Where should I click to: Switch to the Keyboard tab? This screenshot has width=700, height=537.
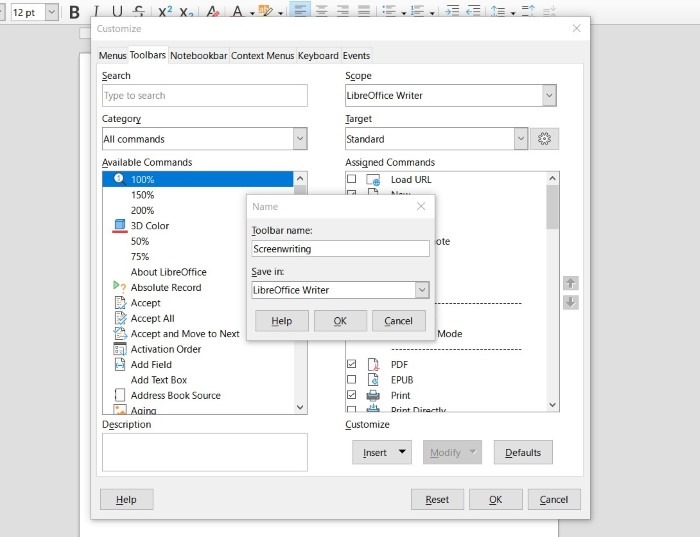point(318,56)
